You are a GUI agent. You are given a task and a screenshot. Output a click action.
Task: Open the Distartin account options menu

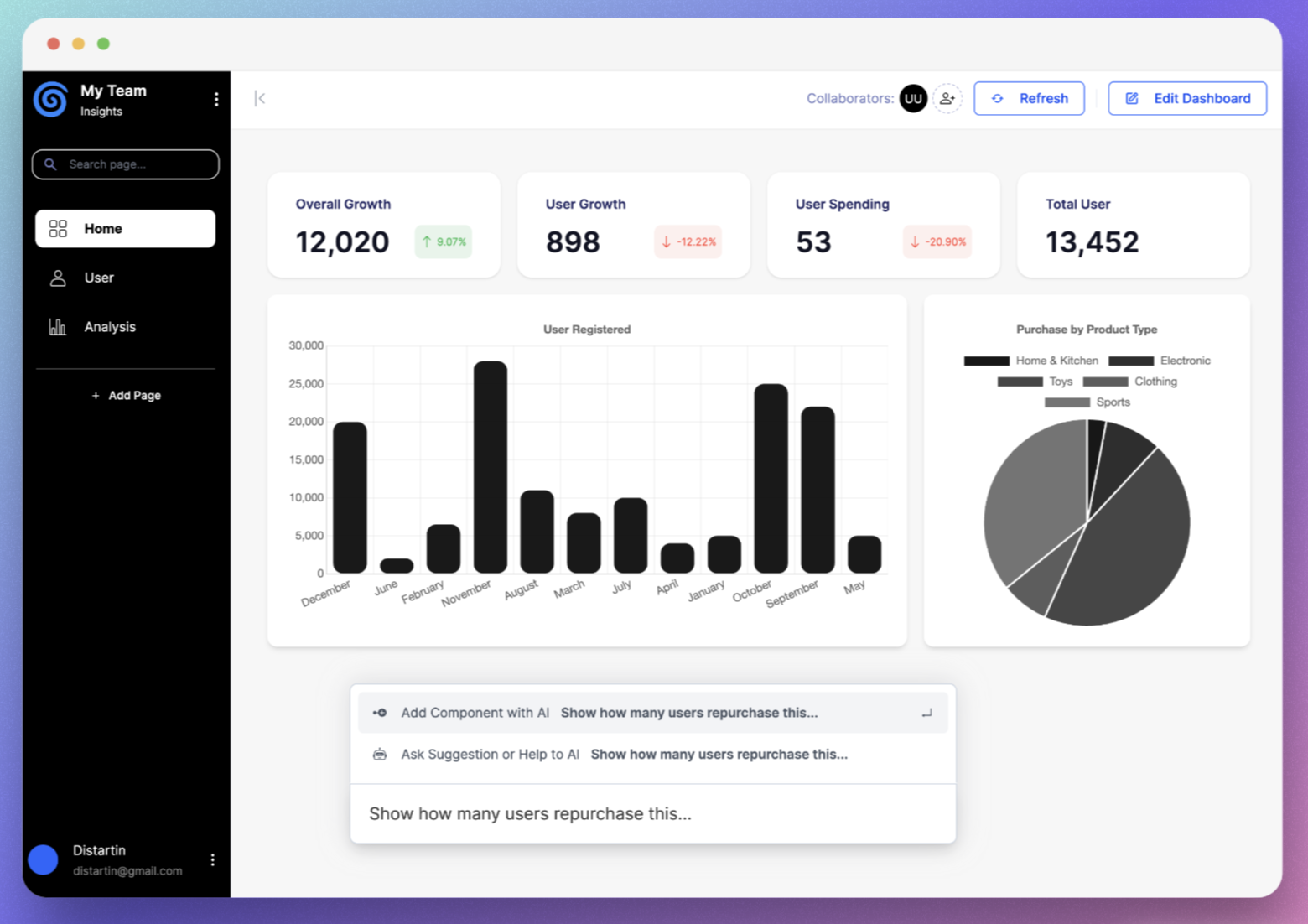213,859
